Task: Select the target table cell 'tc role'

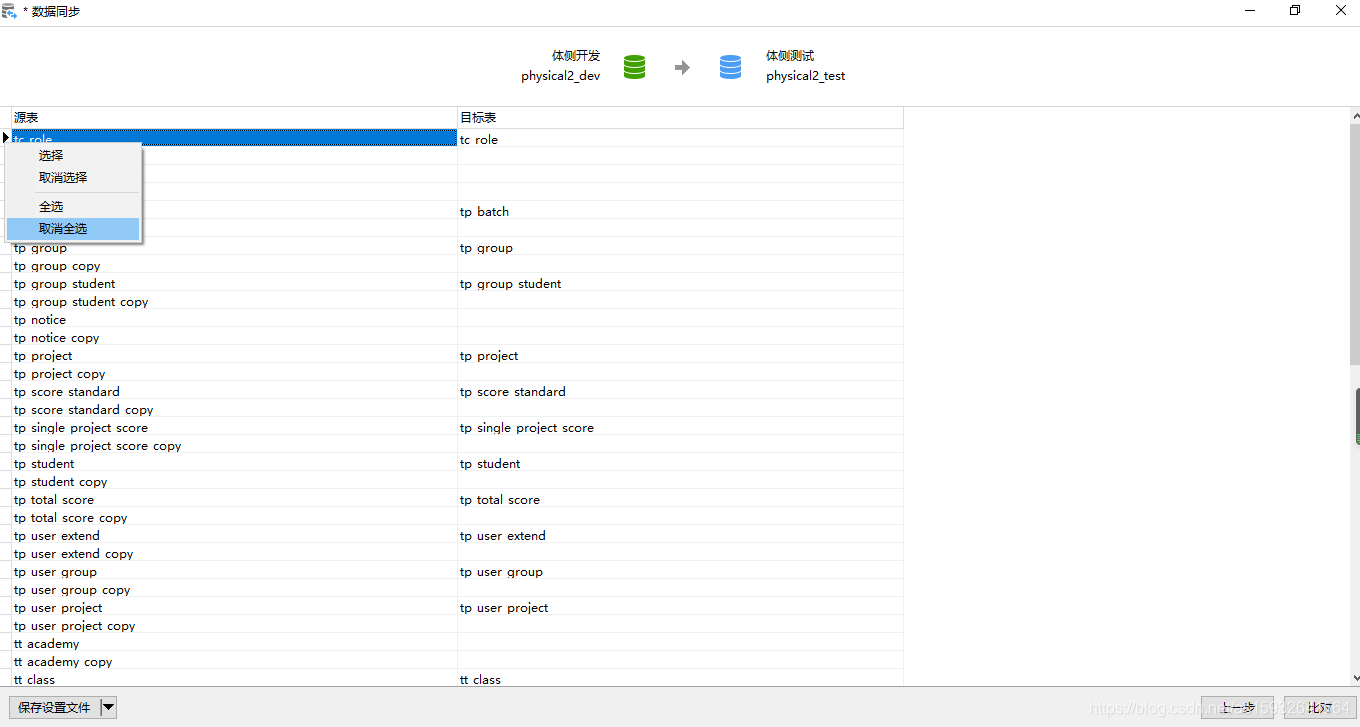Action: 680,139
